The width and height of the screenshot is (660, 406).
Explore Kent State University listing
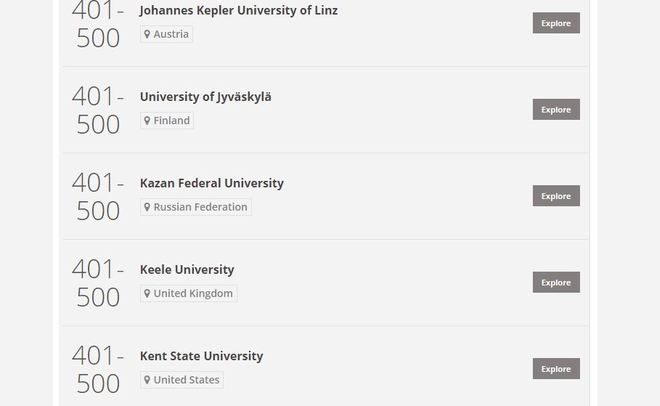[556, 369]
